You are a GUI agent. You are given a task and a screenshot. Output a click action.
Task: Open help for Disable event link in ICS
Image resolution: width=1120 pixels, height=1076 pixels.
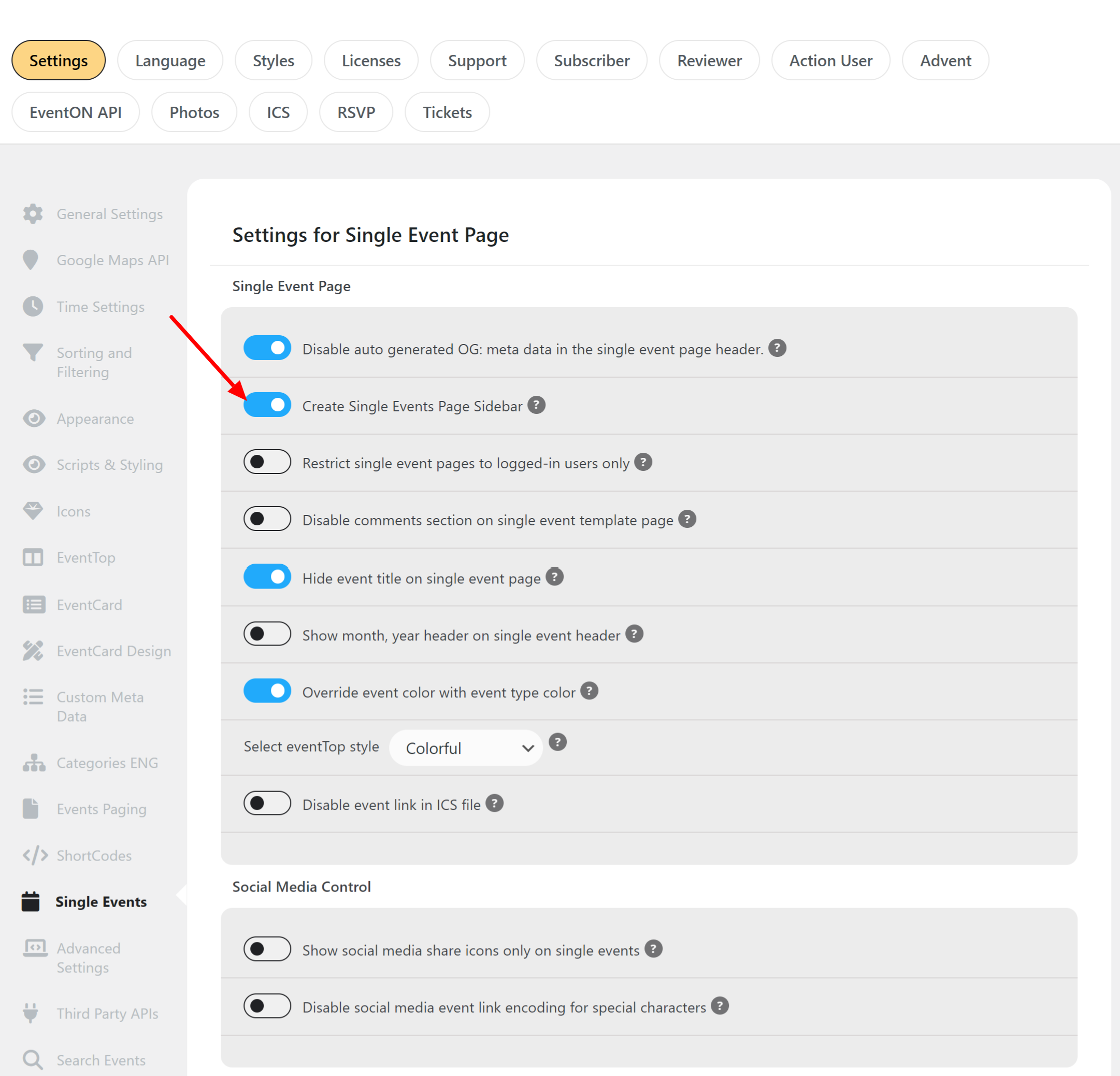(494, 804)
